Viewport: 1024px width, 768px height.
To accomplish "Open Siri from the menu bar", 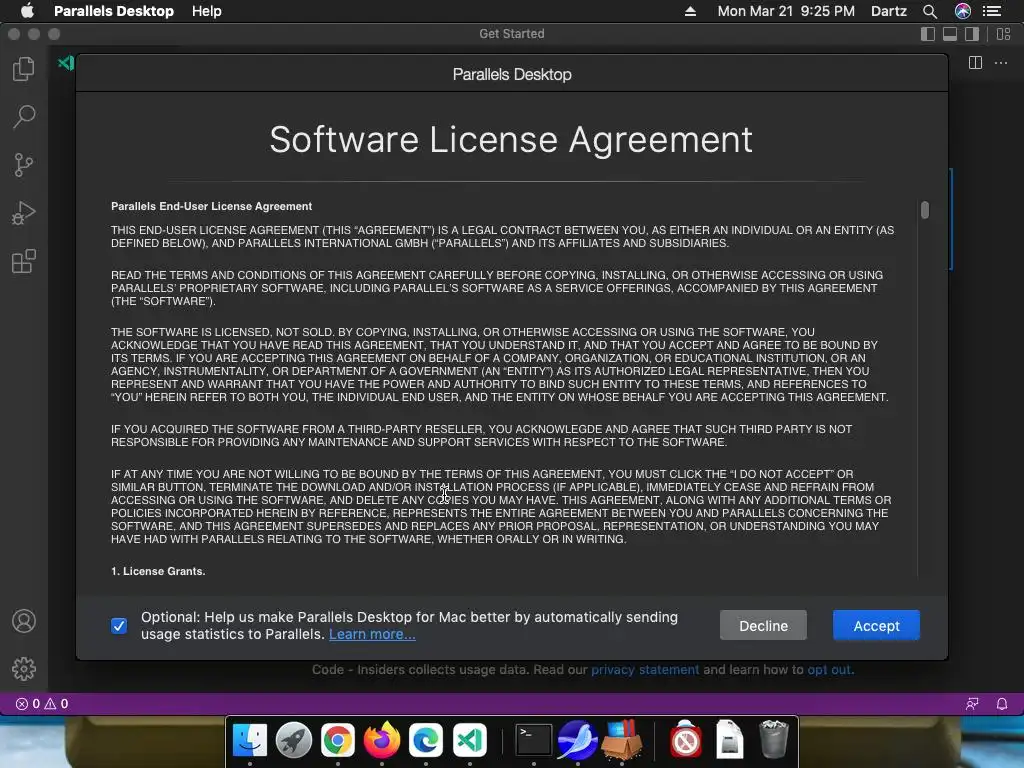I will 963,11.
